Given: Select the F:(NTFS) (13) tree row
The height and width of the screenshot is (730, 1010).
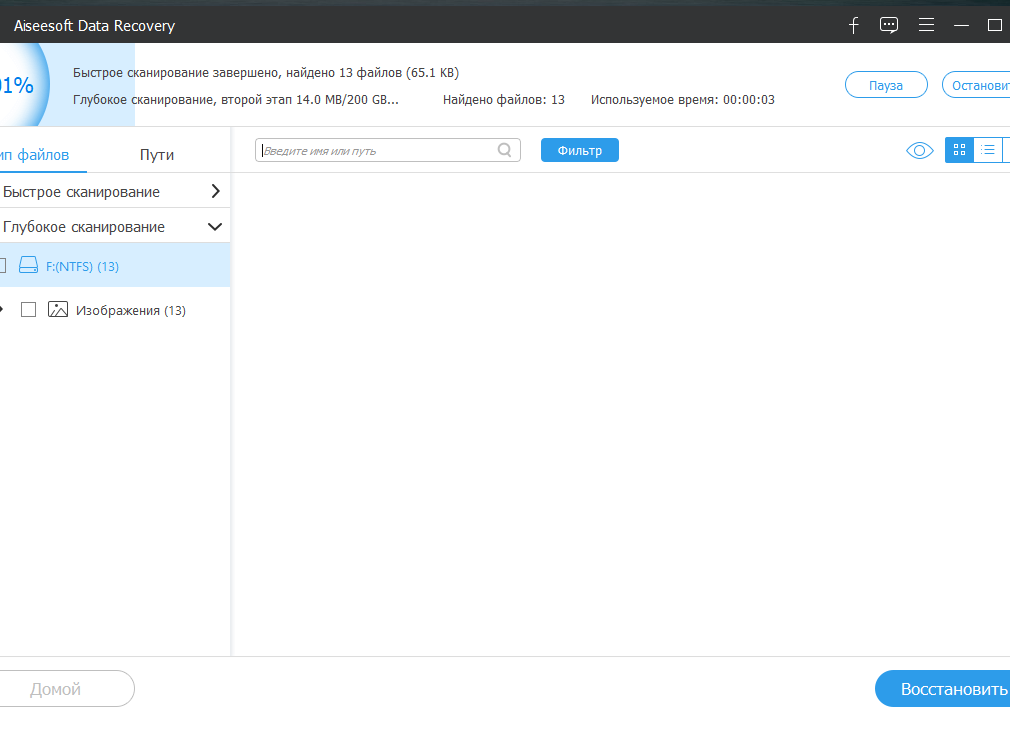Looking at the screenshot, I should pyautogui.click(x=115, y=265).
